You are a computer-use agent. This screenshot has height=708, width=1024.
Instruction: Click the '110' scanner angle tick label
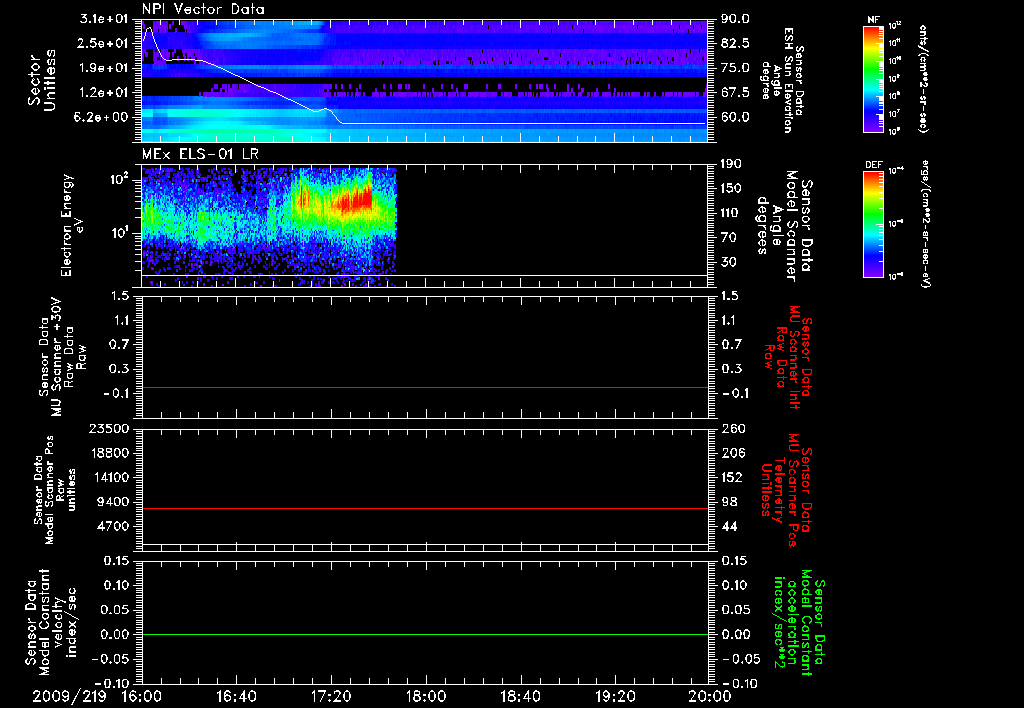[731, 213]
